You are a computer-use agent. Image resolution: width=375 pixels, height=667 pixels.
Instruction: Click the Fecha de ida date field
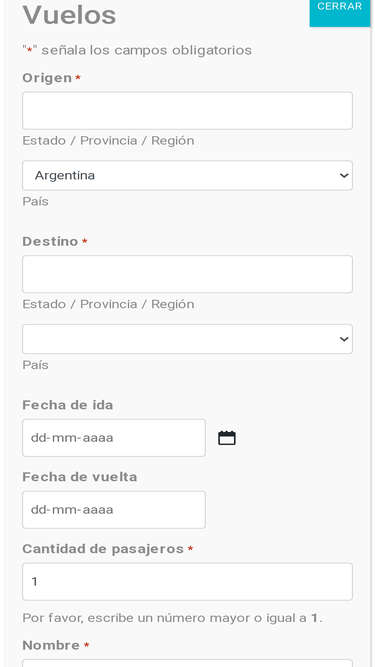[x=114, y=438]
